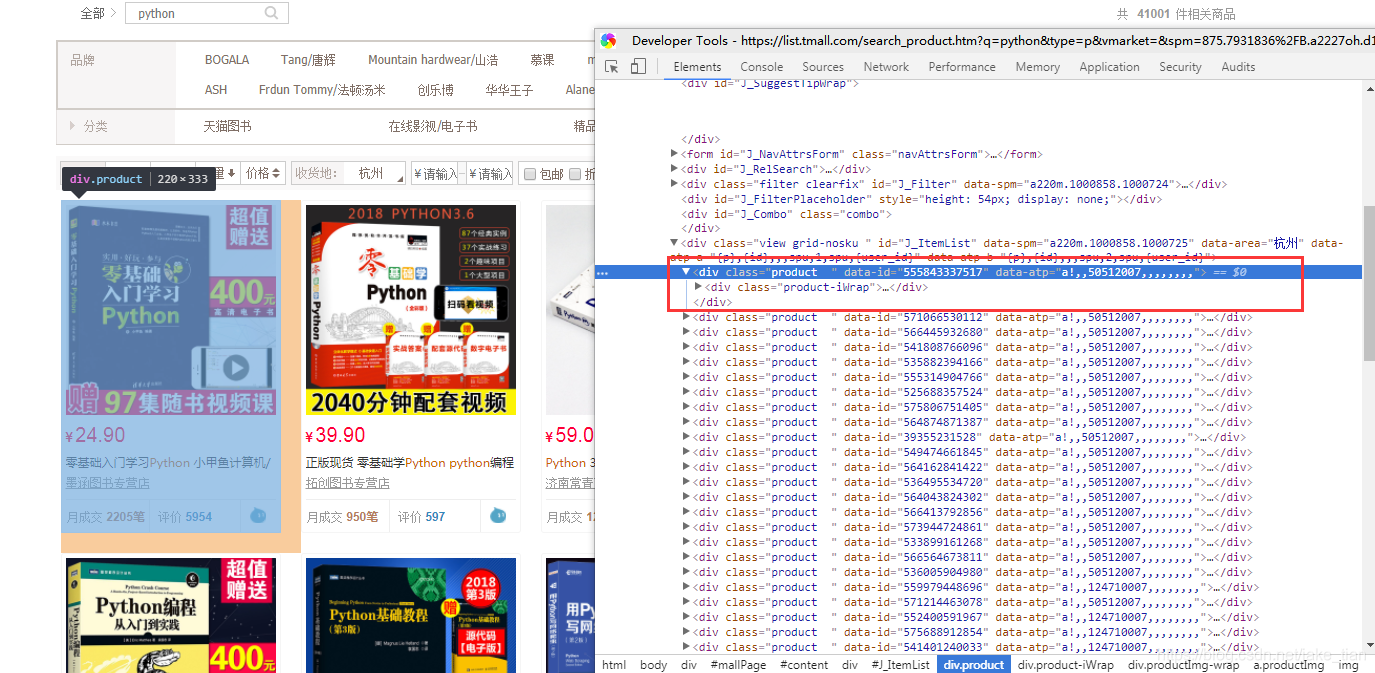
Task: Toggle the device toolbar icon in DevTools
Action: 638,67
